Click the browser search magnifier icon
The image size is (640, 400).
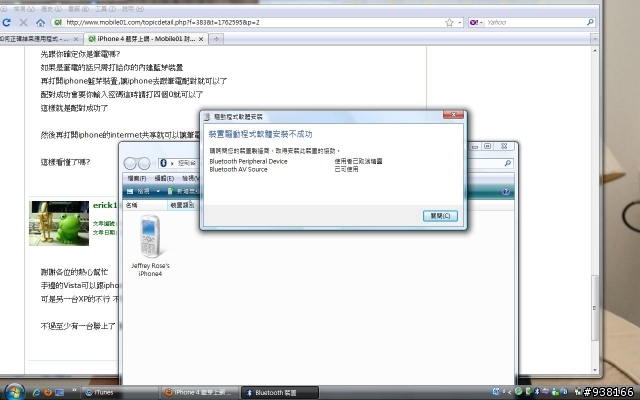pyautogui.click(x=590, y=22)
